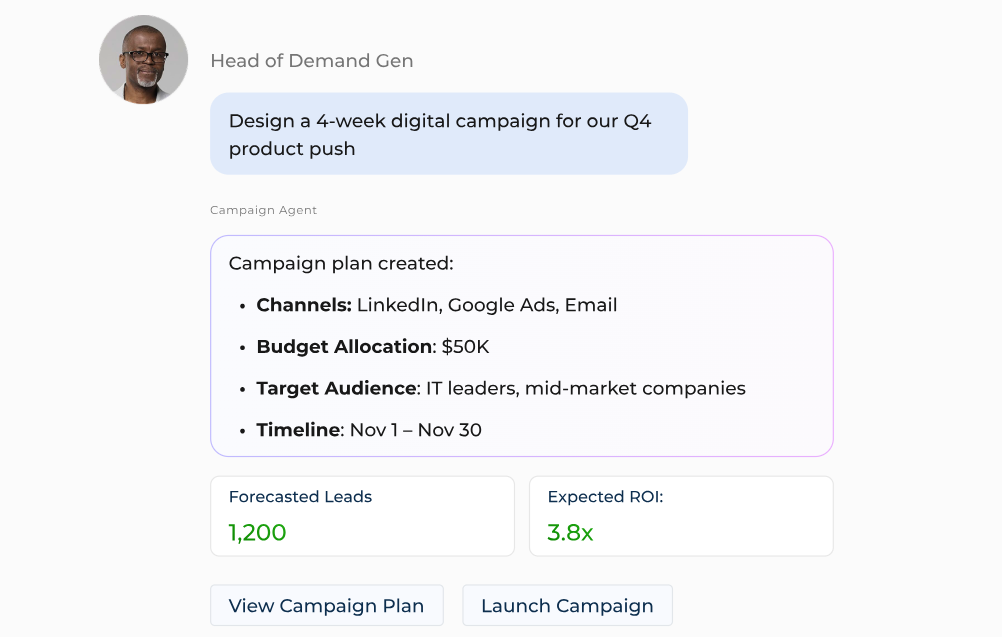Click "Email" in the channels list
This screenshot has height=637, width=1002.
591,305
